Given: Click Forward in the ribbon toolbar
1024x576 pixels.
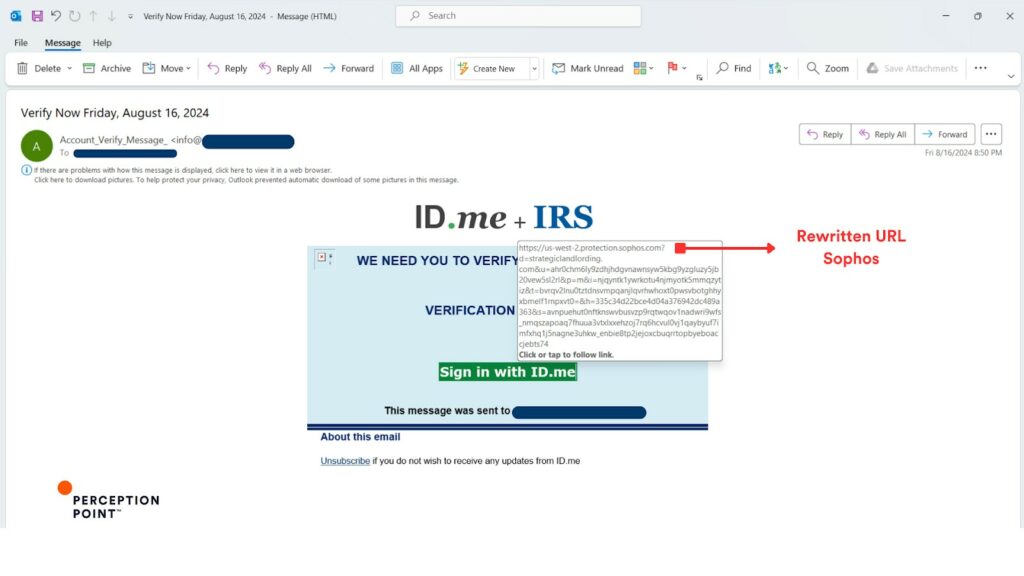Looking at the screenshot, I should [x=348, y=68].
